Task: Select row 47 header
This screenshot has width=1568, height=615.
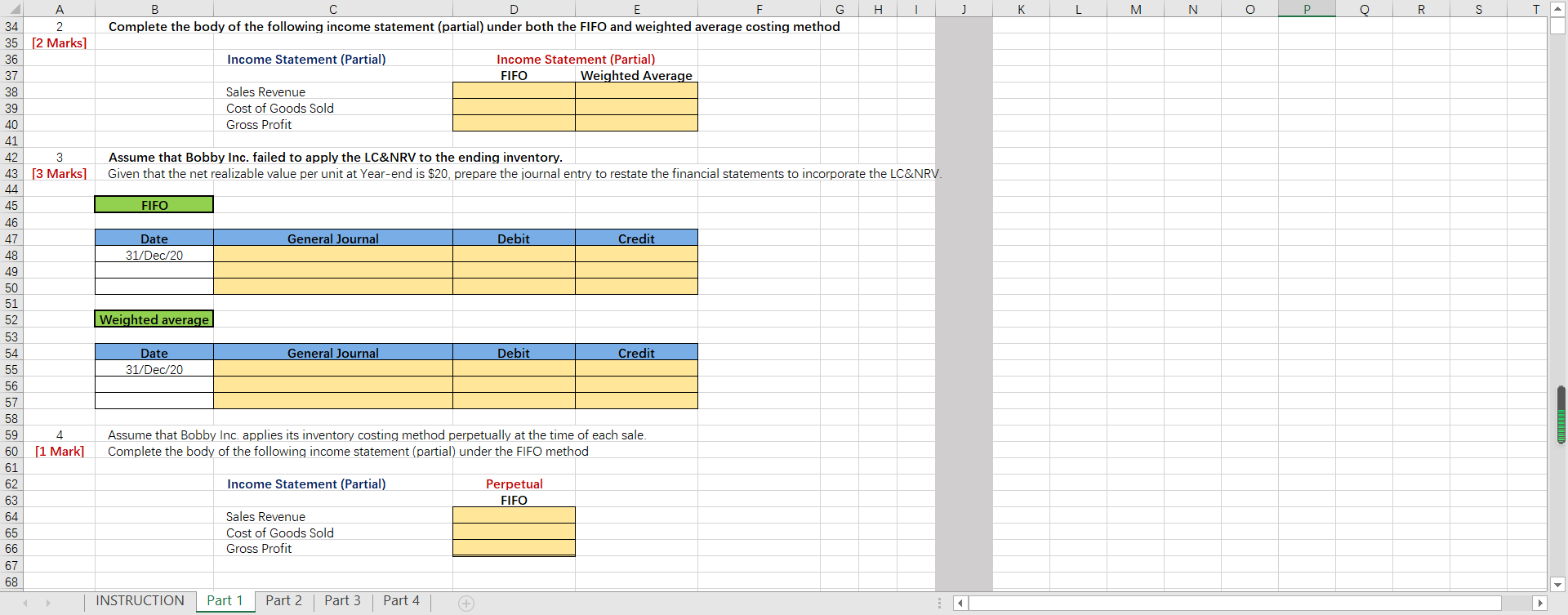Action: 11,238
